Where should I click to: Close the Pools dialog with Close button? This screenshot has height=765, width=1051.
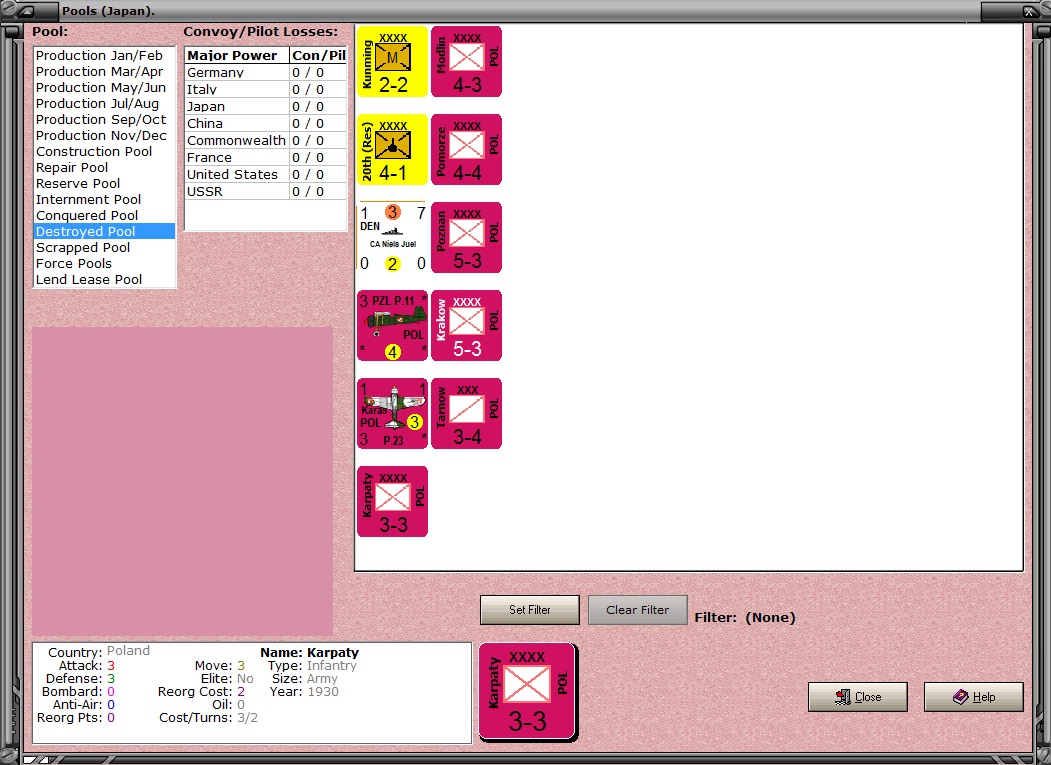pyautogui.click(x=858, y=697)
